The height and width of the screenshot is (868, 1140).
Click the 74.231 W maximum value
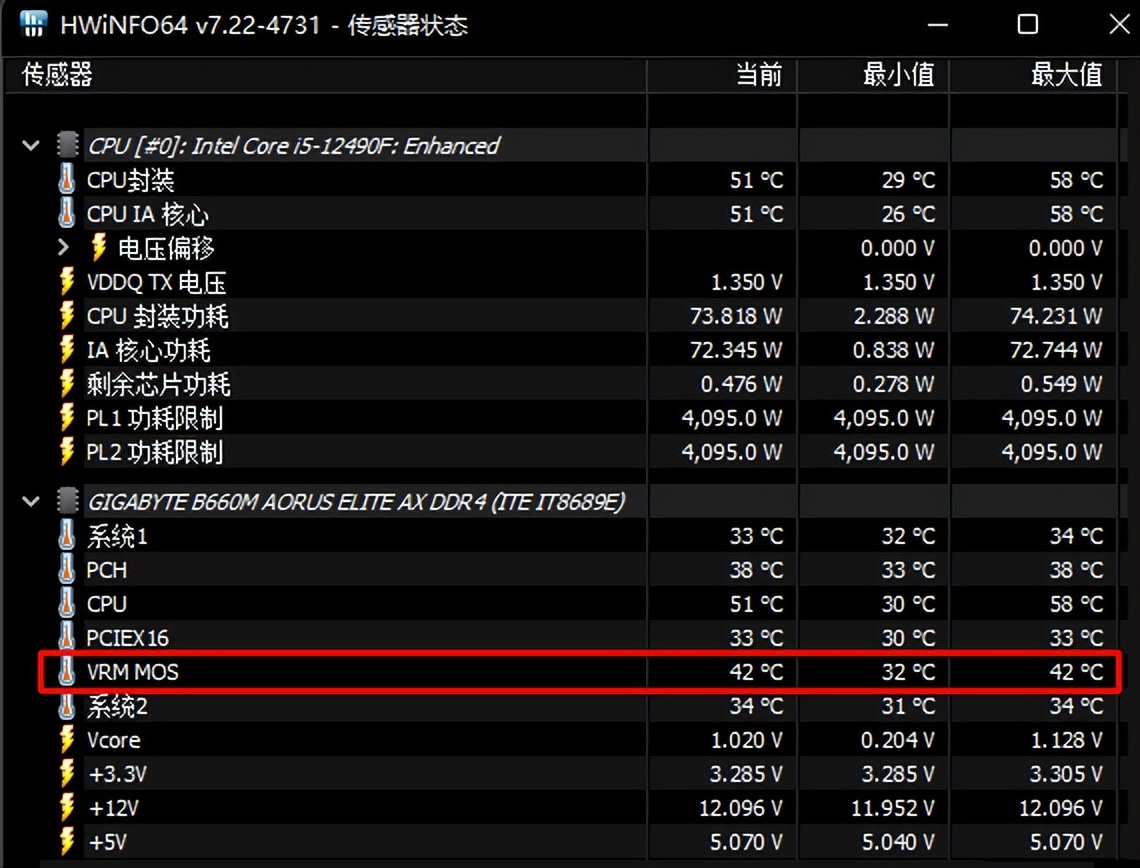pyautogui.click(x=1056, y=316)
